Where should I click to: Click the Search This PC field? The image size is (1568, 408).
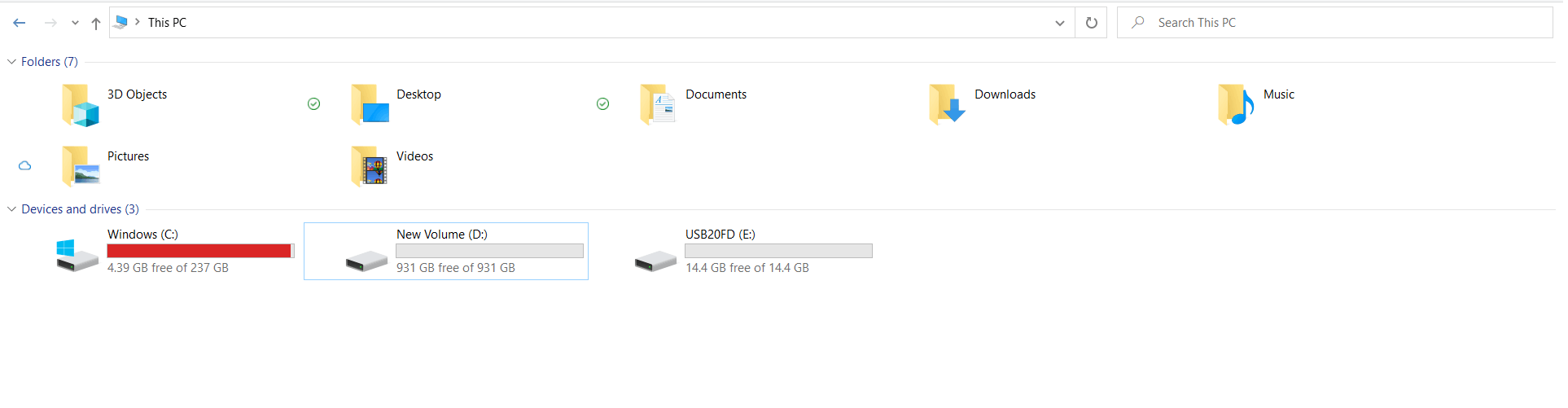(1335, 23)
